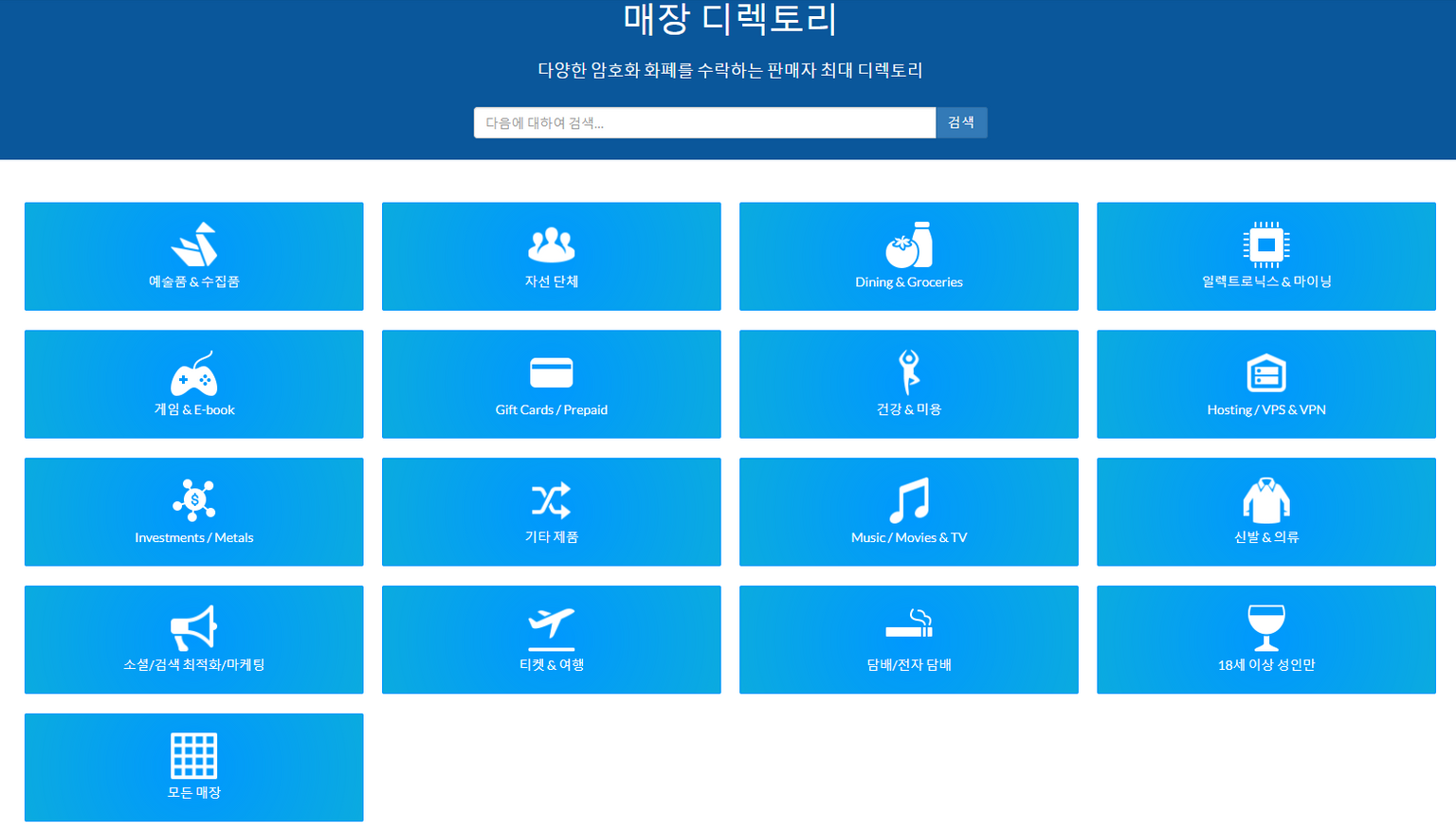Click the gift card icon
Image resolution: width=1456 pixels, height=831 pixels.
pyautogui.click(x=552, y=372)
